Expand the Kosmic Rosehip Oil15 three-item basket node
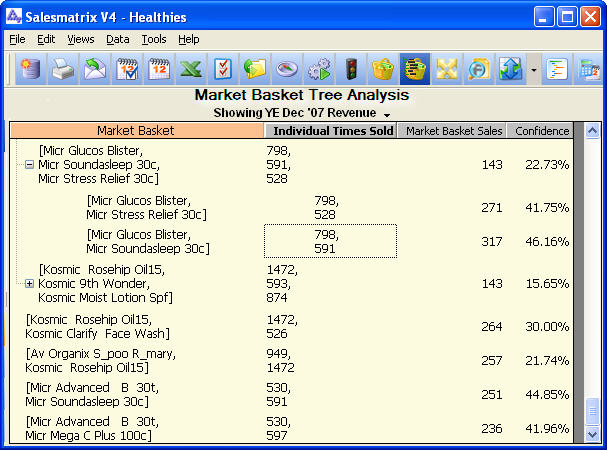Viewport: 607px width, 450px height. [29, 283]
